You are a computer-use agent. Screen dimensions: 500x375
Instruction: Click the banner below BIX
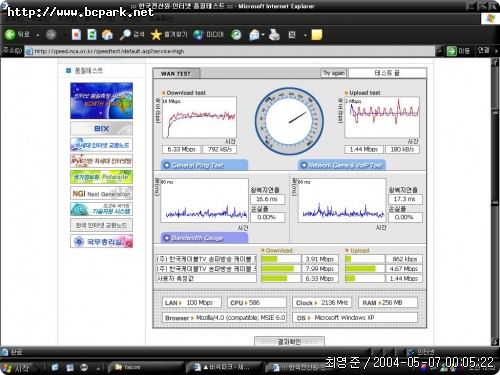click(x=101, y=145)
